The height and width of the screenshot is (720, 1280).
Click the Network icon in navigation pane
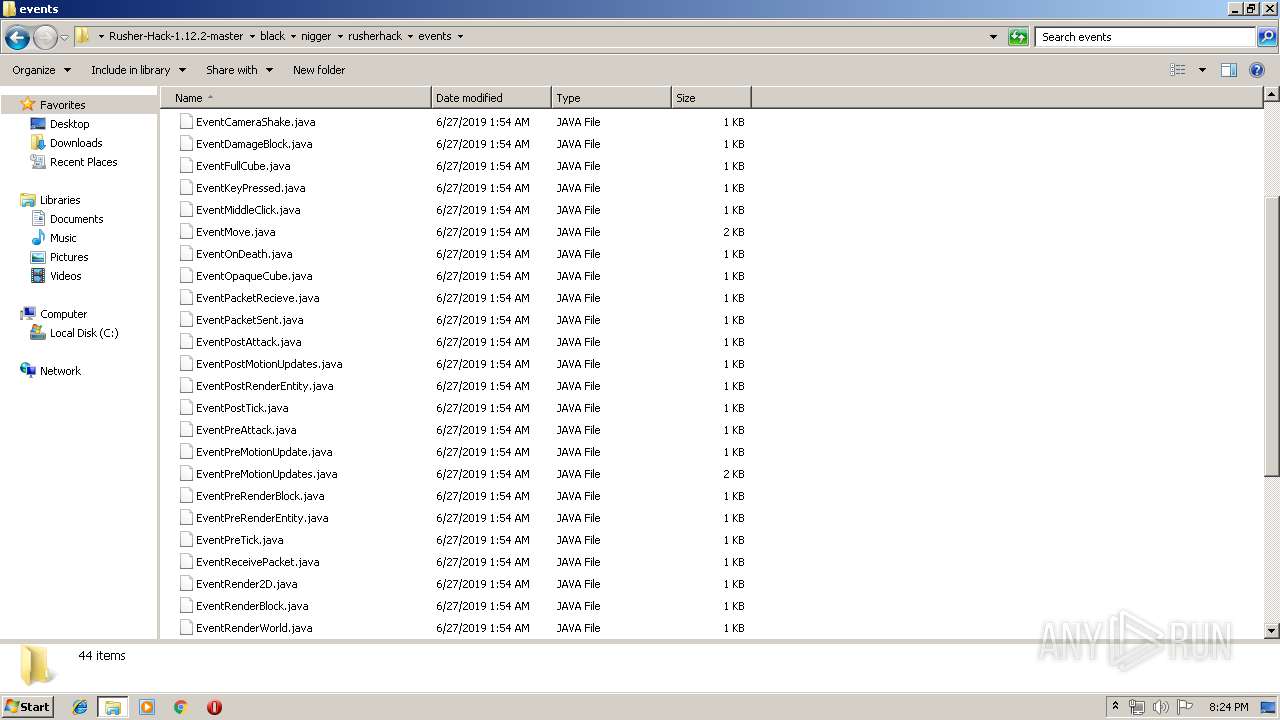28,370
